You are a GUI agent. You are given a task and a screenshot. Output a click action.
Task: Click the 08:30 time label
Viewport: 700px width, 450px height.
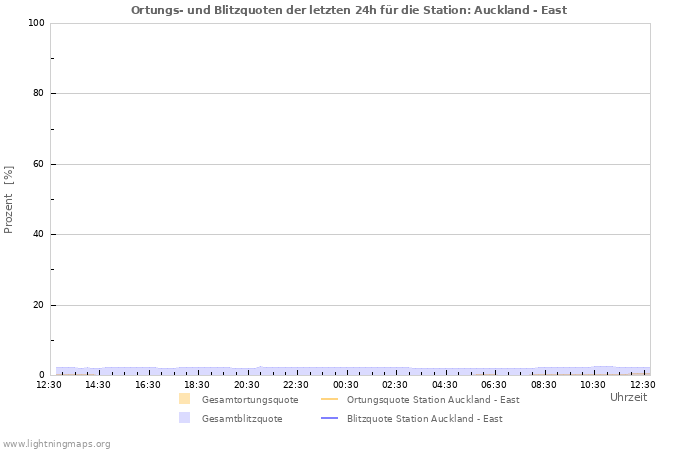coord(544,385)
